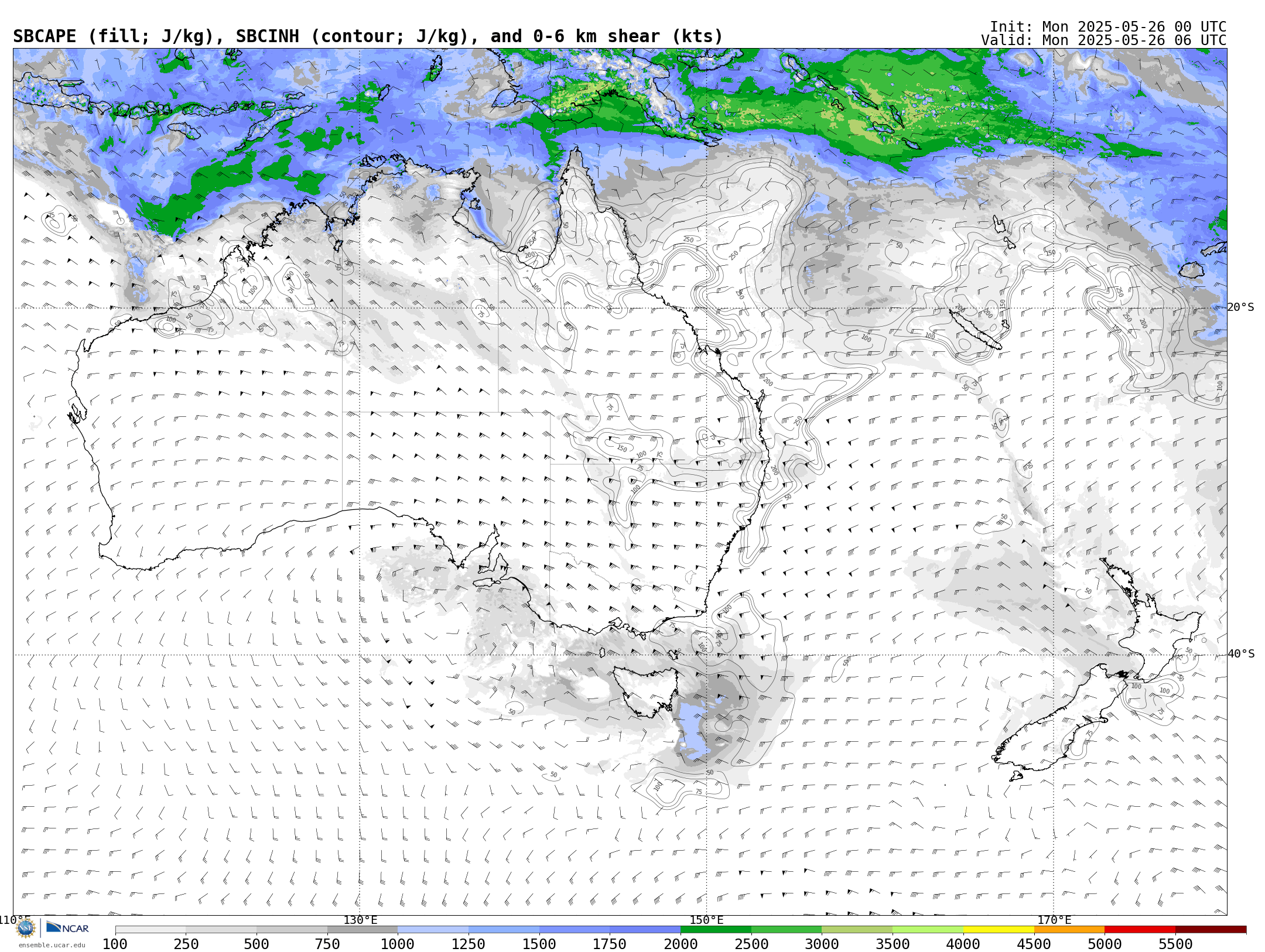Pick the blue 1500–1750 colorbar swatch
Image resolution: width=1265 pixels, height=952 pixels.
tap(575, 930)
